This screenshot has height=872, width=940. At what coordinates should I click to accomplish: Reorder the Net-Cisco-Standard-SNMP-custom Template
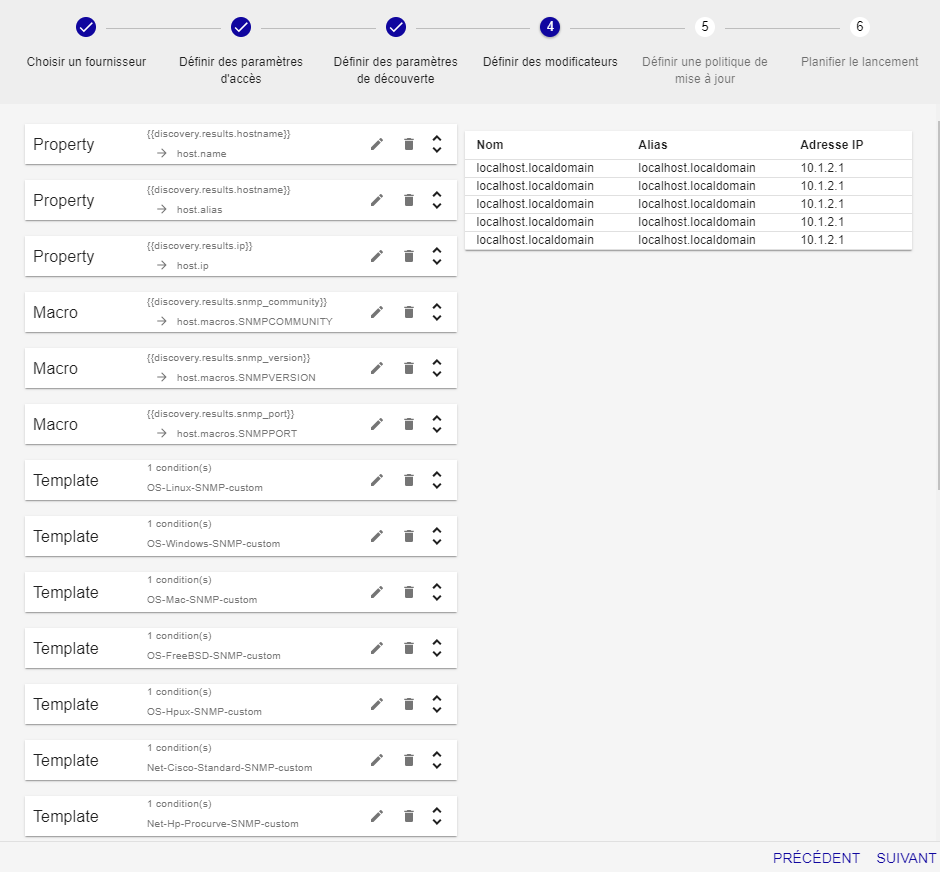[437, 761]
